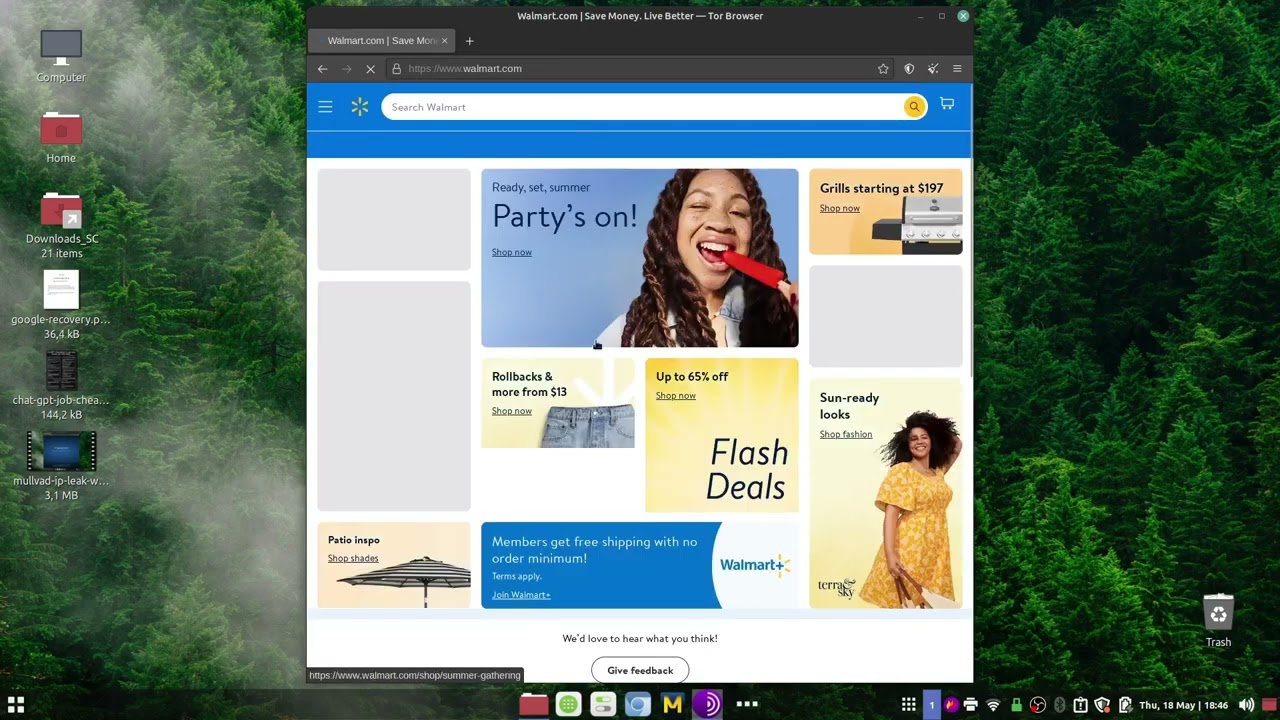Open the Trash on the desktop

1218,620
